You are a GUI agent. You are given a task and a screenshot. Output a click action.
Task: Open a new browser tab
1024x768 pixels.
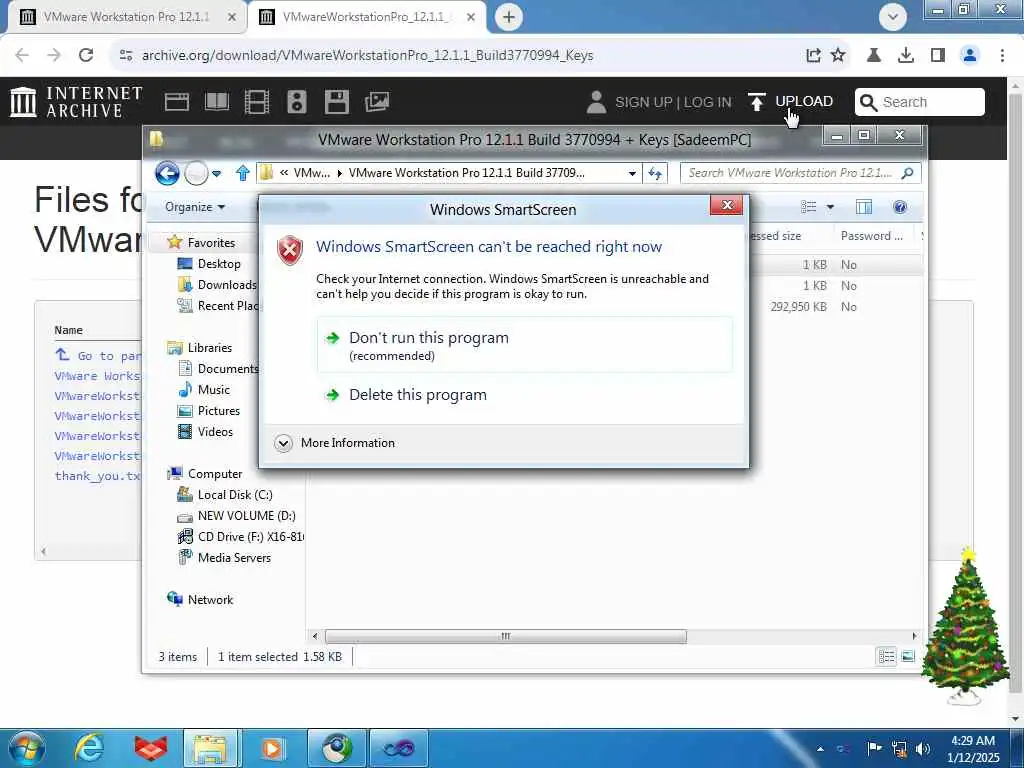point(509,17)
